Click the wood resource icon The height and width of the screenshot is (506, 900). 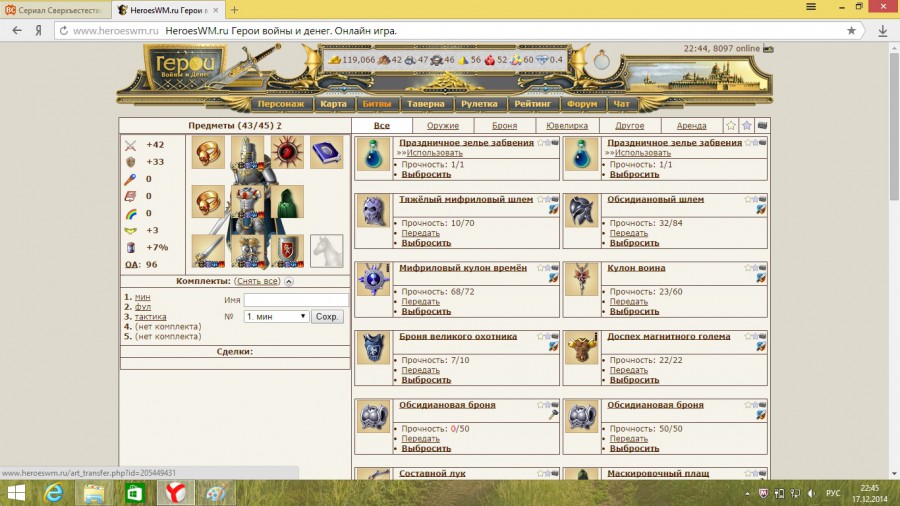[383, 60]
